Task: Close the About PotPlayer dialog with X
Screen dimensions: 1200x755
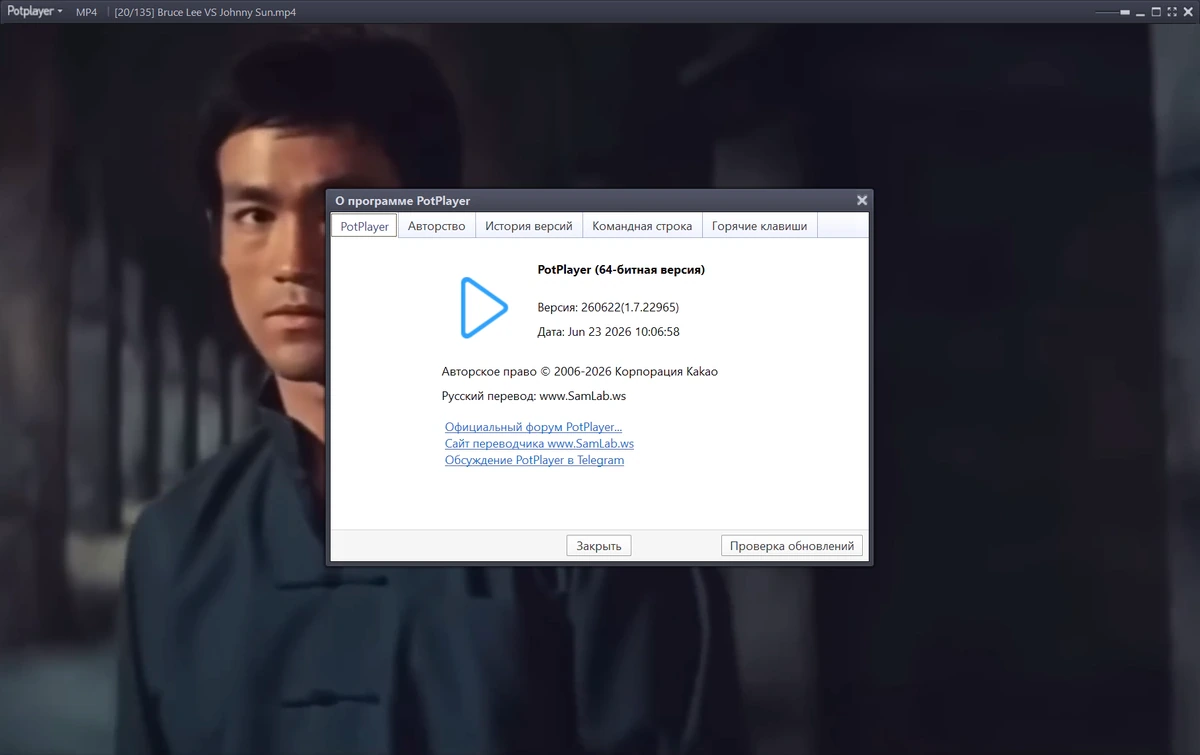Action: [x=862, y=200]
